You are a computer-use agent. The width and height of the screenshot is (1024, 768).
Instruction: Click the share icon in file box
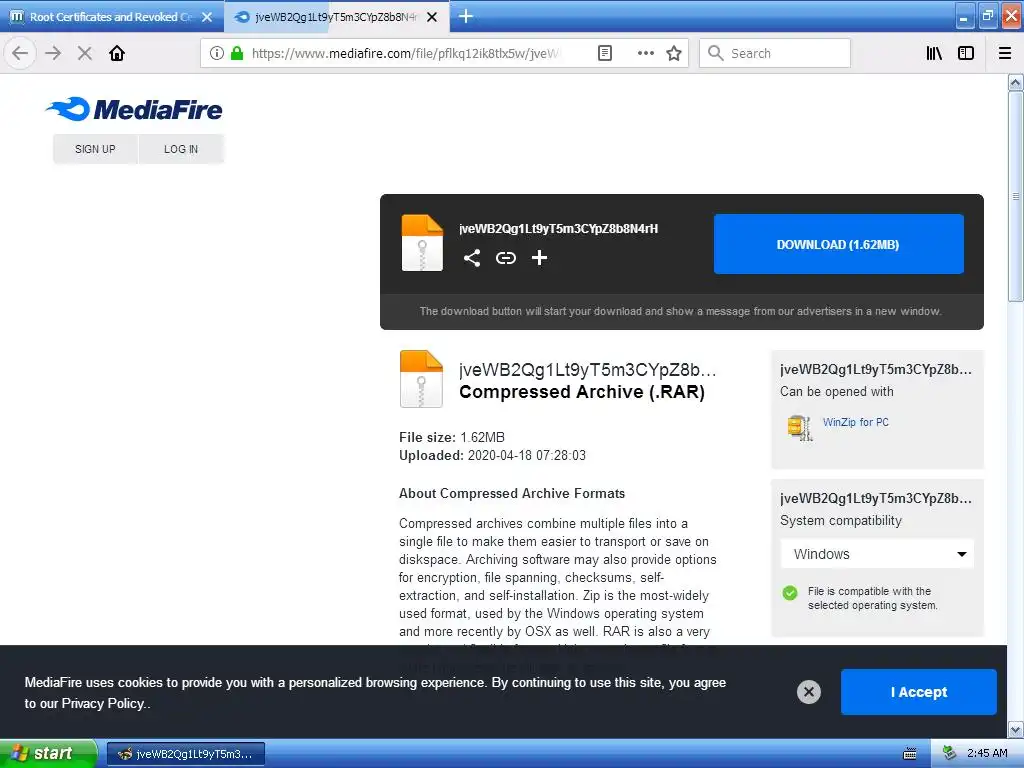coord(472,258)
